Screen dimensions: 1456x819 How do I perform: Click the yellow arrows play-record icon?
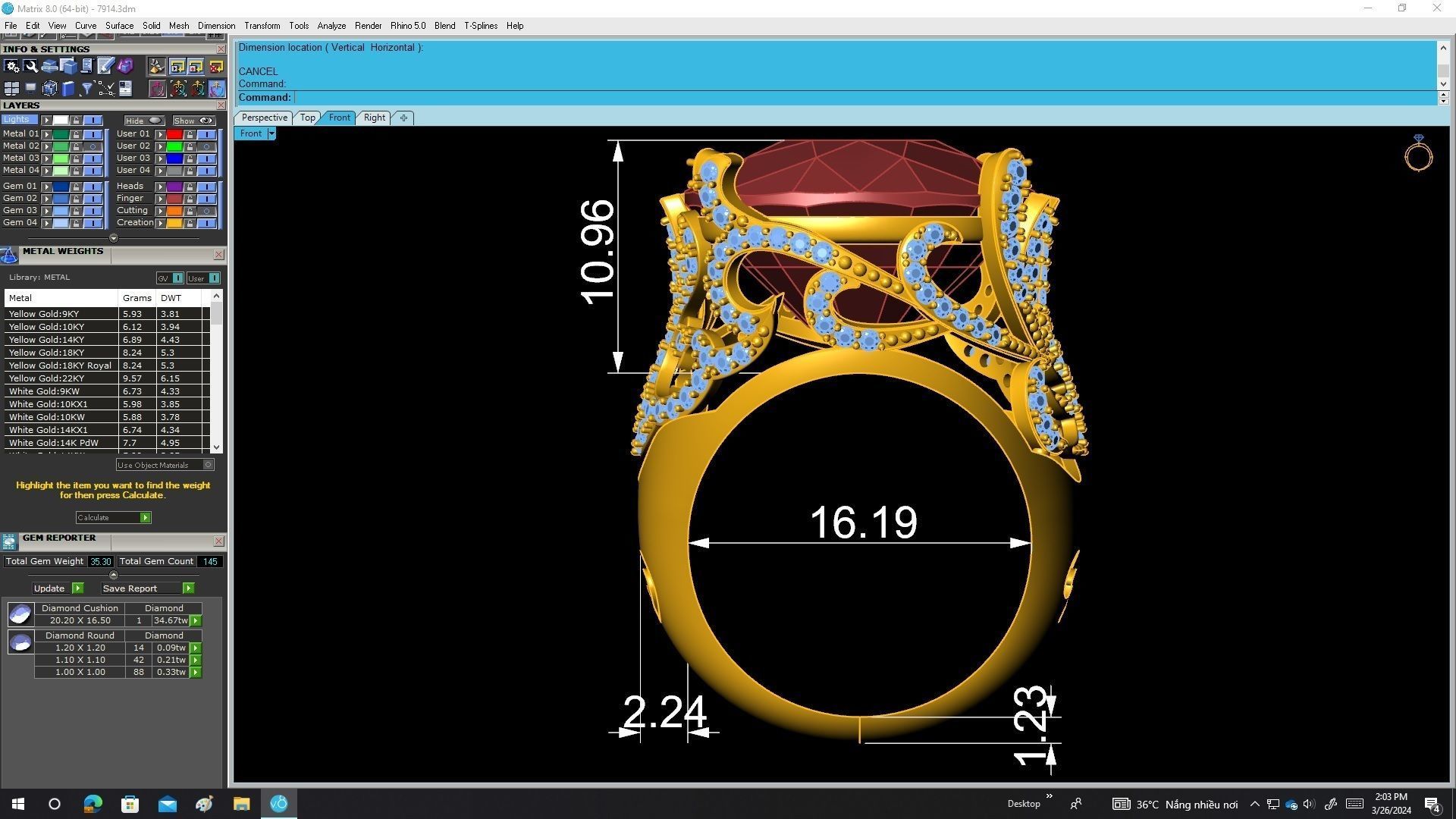pyautogui.click(x=177, y=66)
